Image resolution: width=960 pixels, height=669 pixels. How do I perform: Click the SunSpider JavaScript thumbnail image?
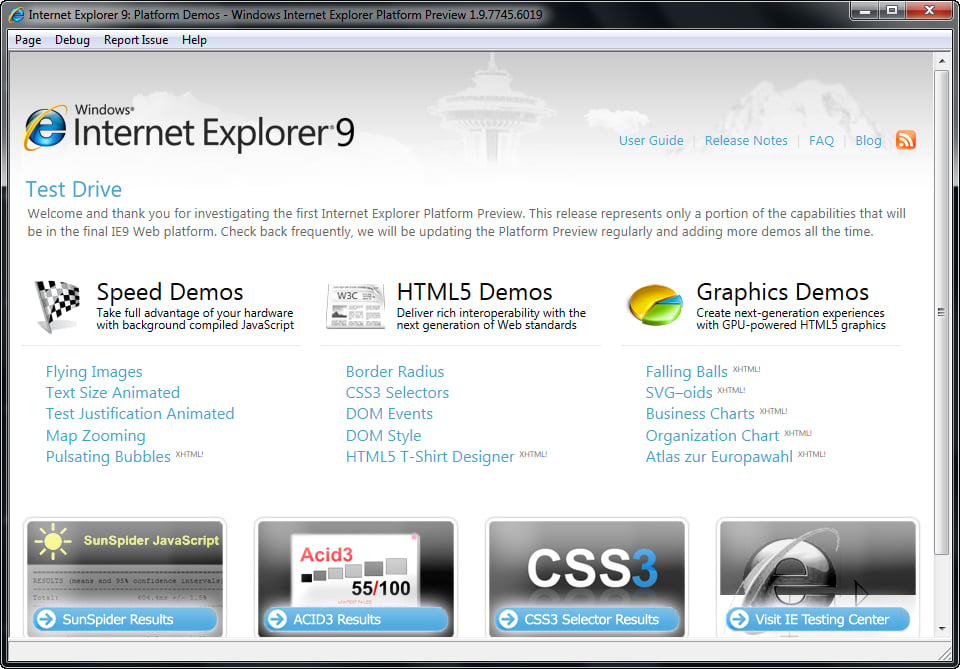(x=126, y=563)
